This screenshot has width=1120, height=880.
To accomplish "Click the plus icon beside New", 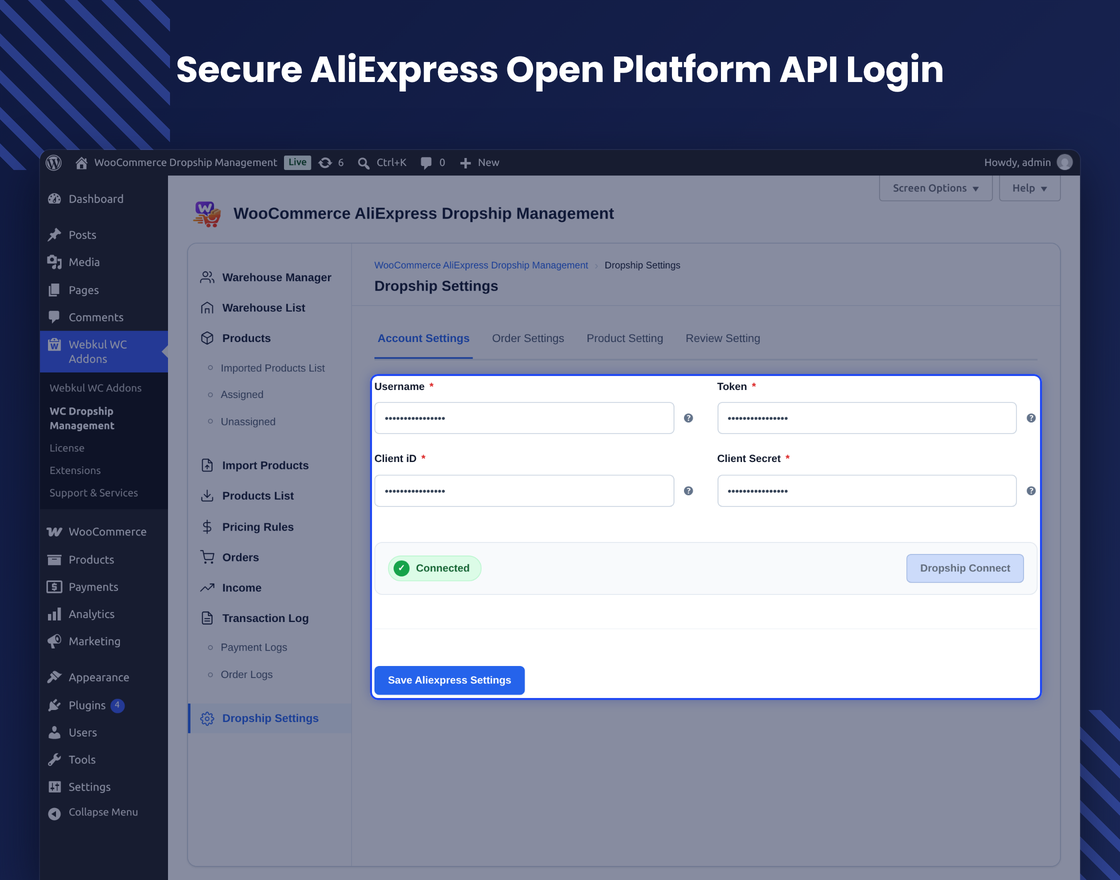I will point(465,163).
